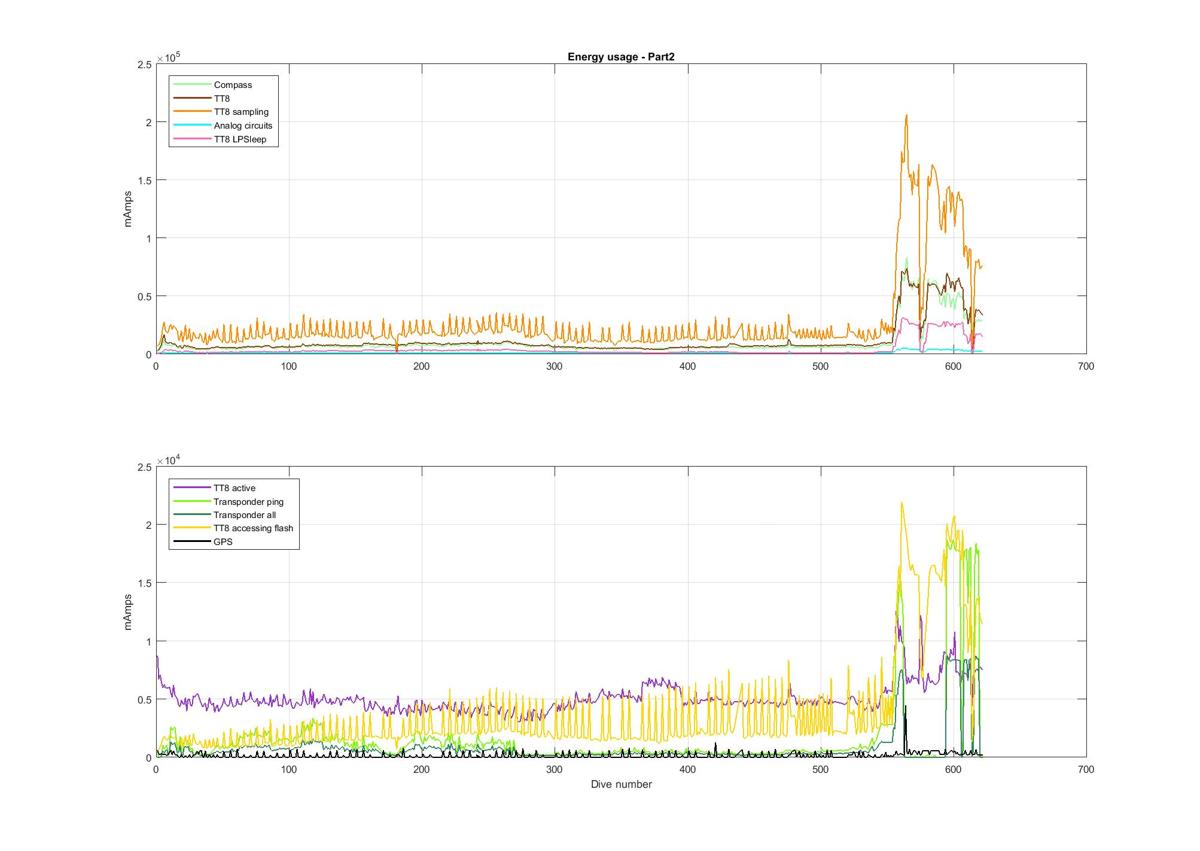Click yellow line sample beside 'TT8 accessing flash'
Viewport: 1200px width, 851px height.
(x=191, y=528)
